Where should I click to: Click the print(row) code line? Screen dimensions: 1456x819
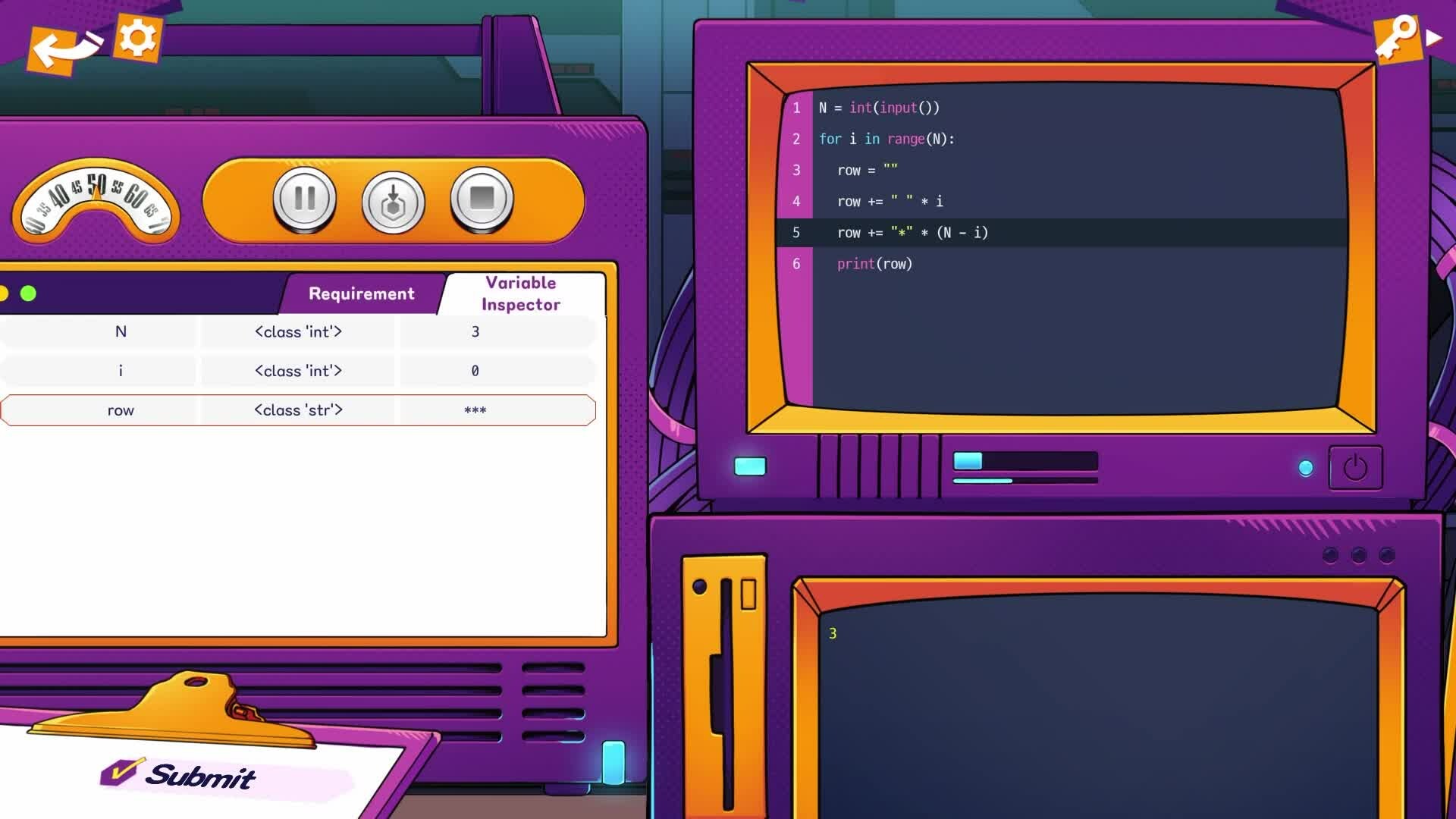(x=874, y=264)
